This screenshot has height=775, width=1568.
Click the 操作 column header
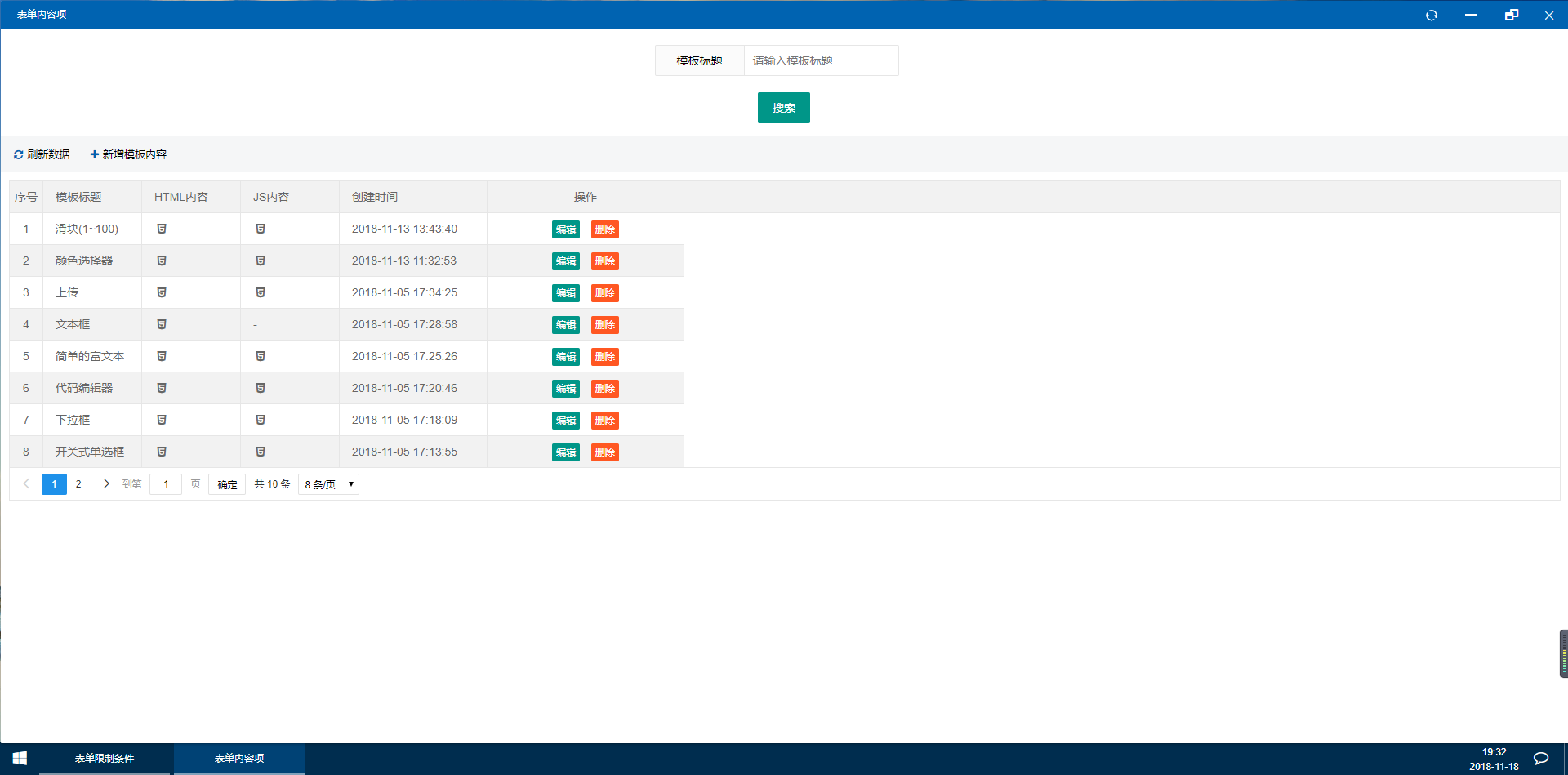(x=586, y=197)
